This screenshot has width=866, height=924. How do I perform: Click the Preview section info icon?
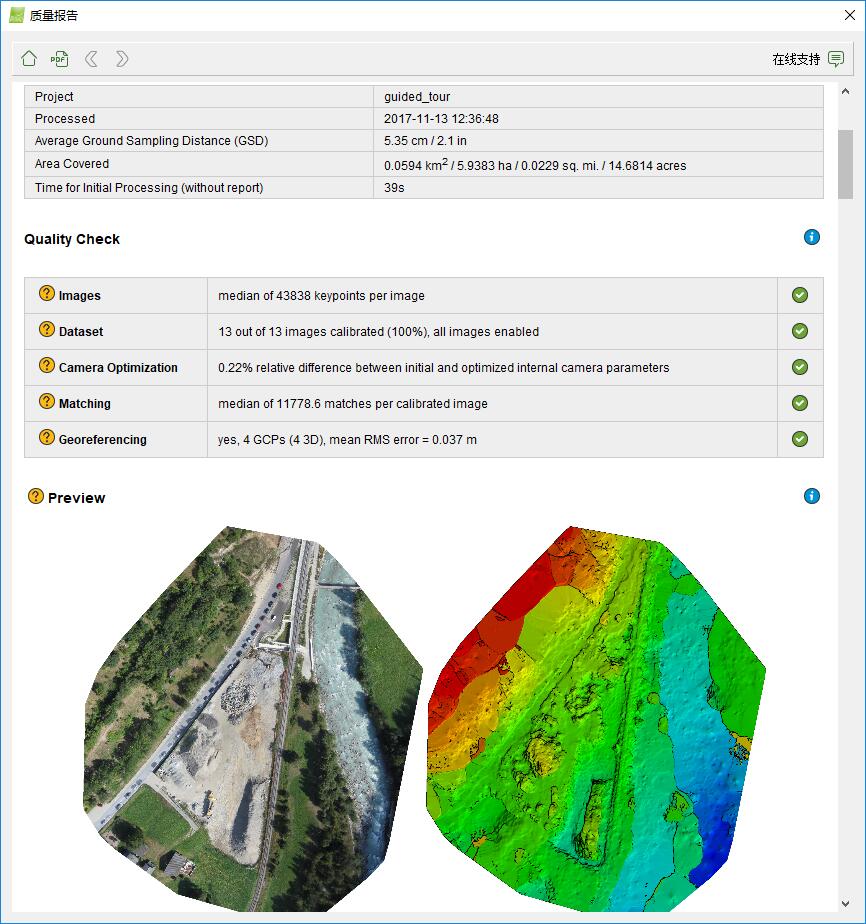coord(812,496)
